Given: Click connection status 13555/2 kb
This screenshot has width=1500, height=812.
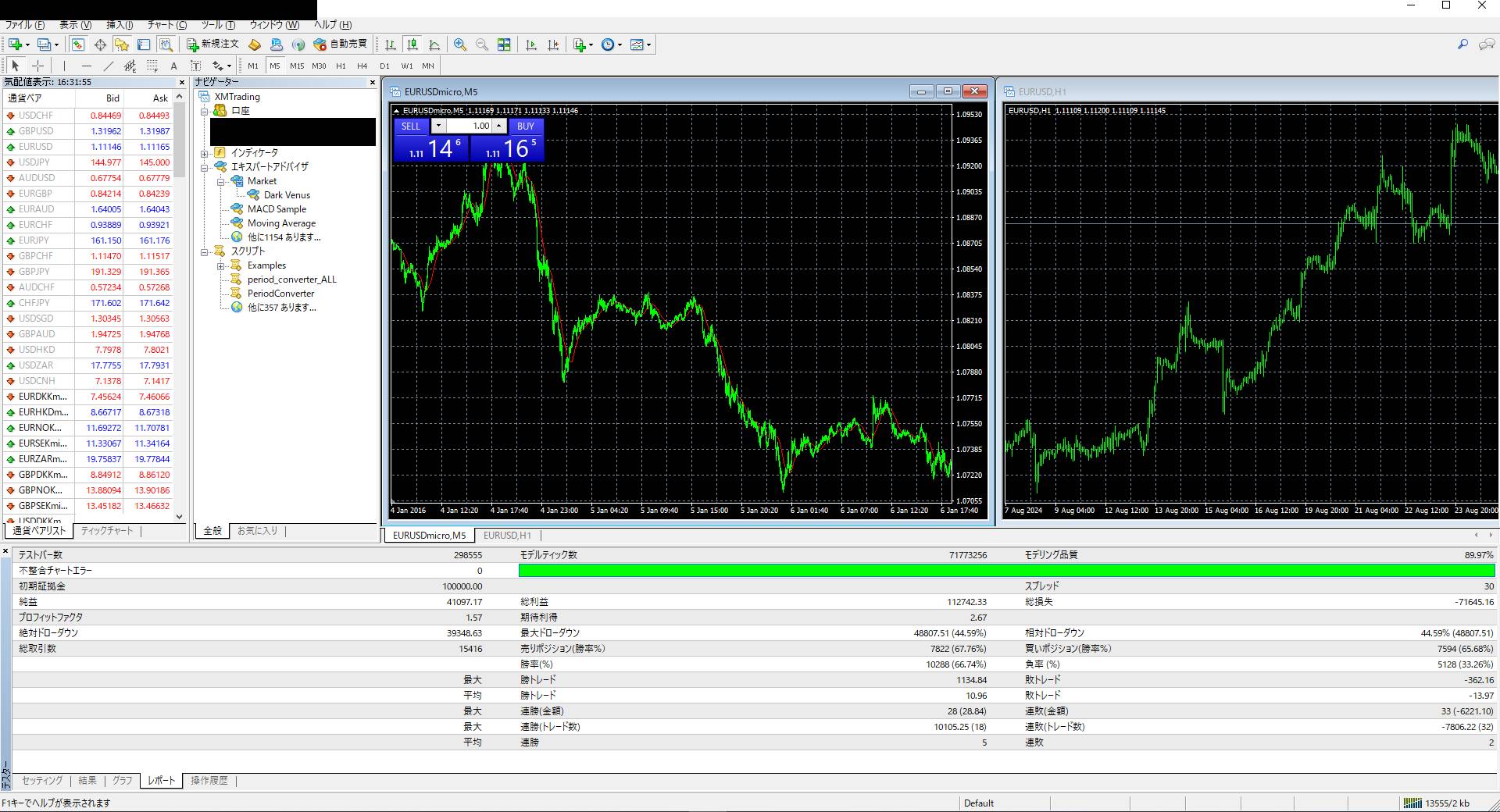Looking at the screenshot, I should tap(1437, 803).
